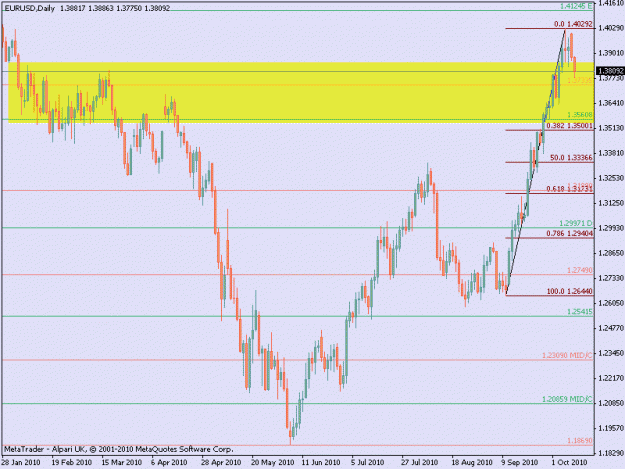Select the 5 Jul 2010 date label
This screenshot has height=469, width=625.
[368, 462]
